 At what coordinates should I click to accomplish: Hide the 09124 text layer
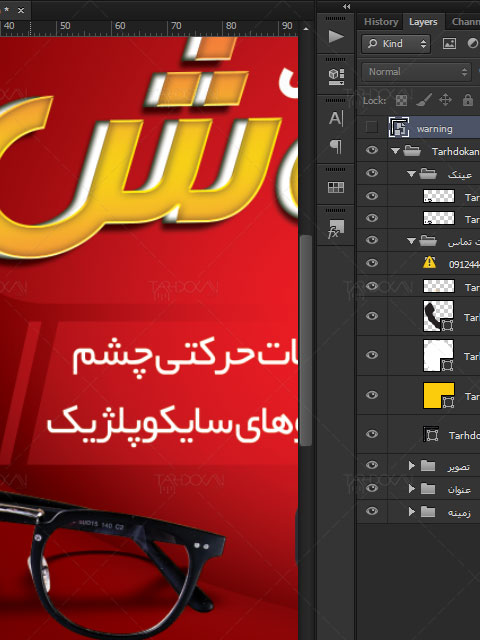coord(371,263)
